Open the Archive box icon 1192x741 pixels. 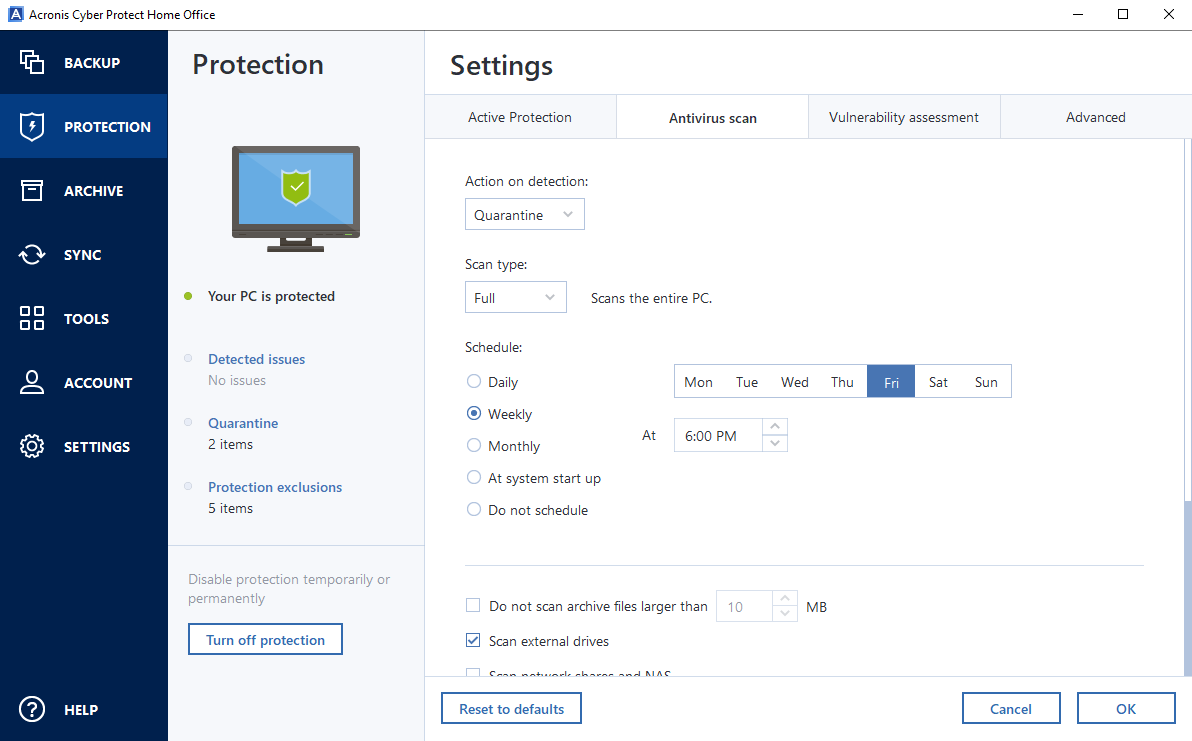[31, 190]
